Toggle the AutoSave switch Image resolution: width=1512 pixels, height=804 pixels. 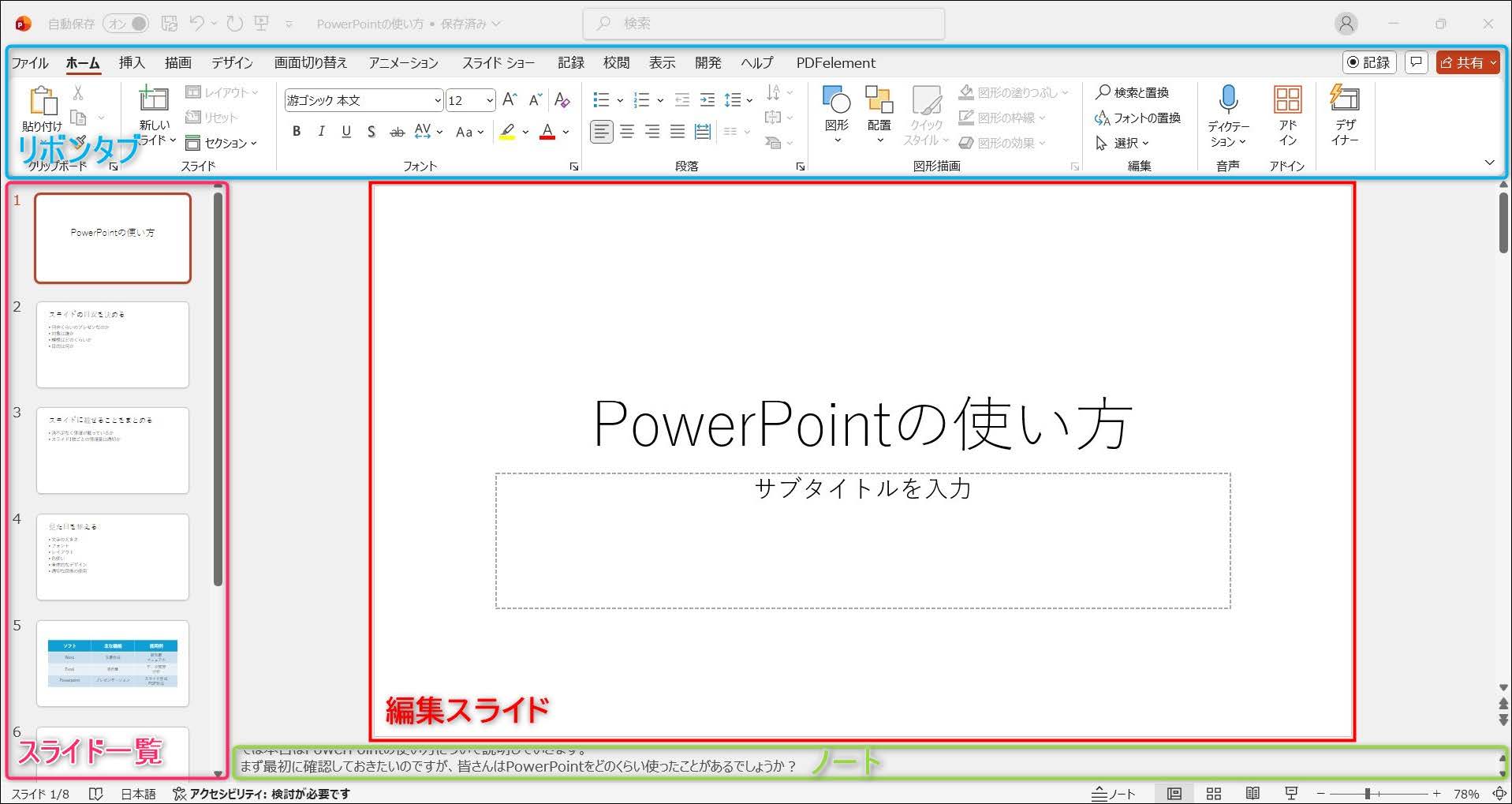pos(127,24)
